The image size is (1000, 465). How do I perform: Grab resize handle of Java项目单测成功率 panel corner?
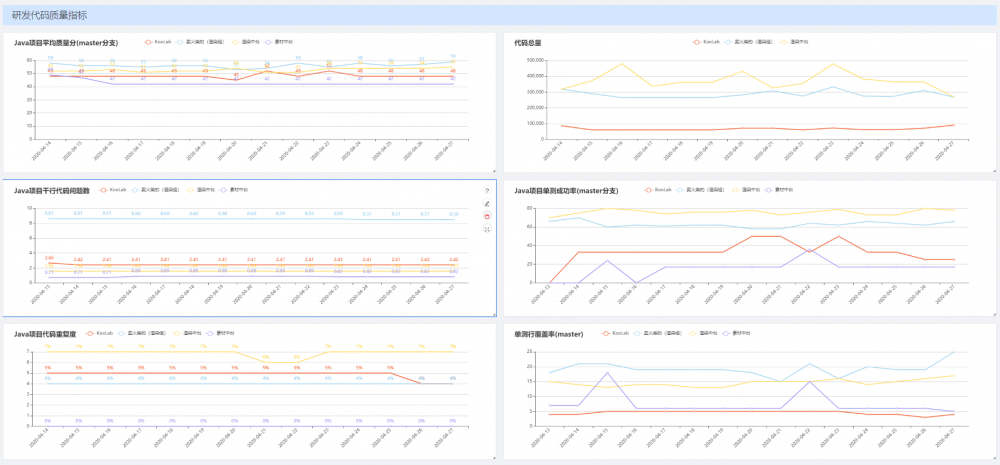click(x=994, y=314)
